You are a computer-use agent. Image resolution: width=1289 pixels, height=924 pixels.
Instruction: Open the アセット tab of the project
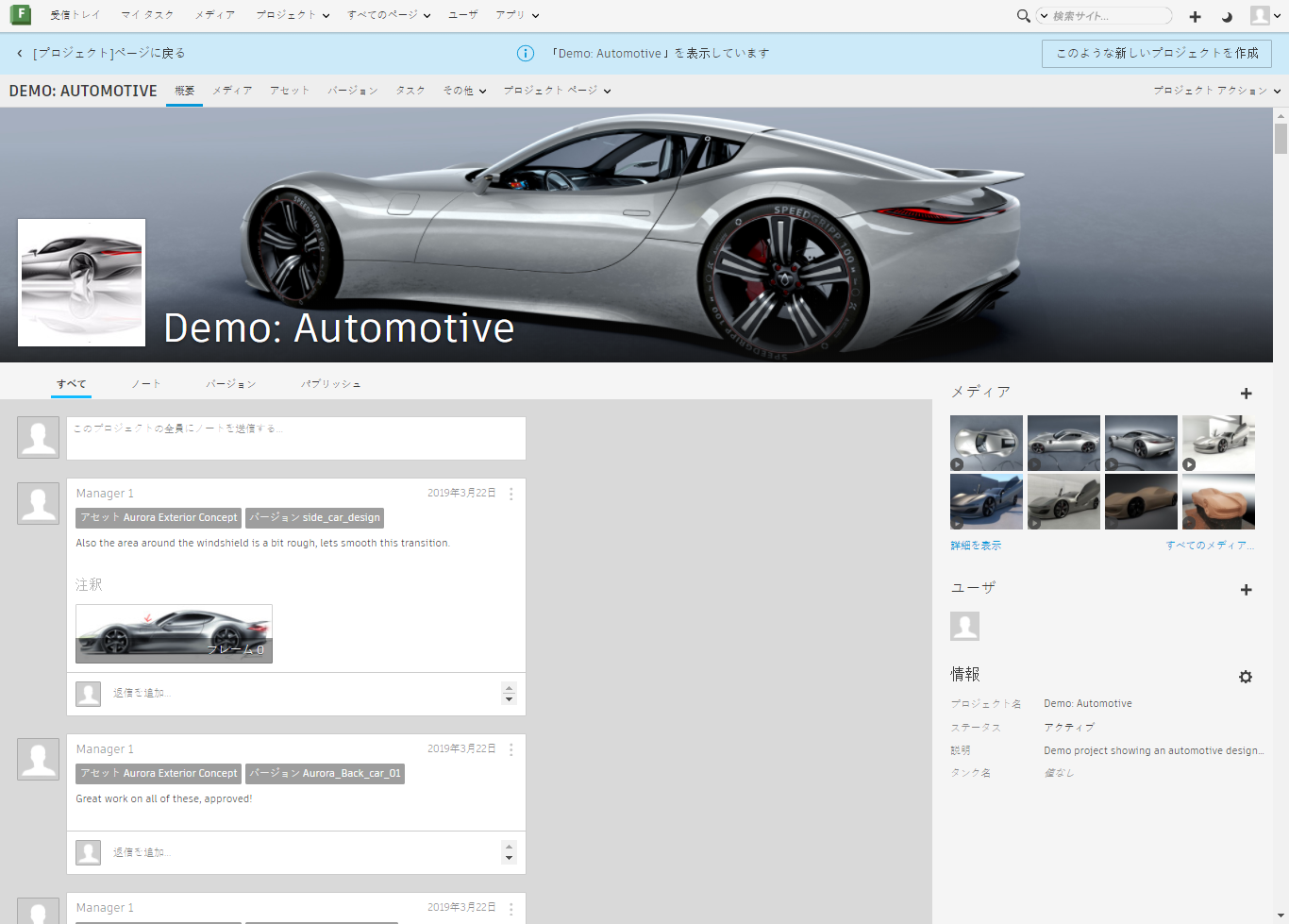(289, 90)
